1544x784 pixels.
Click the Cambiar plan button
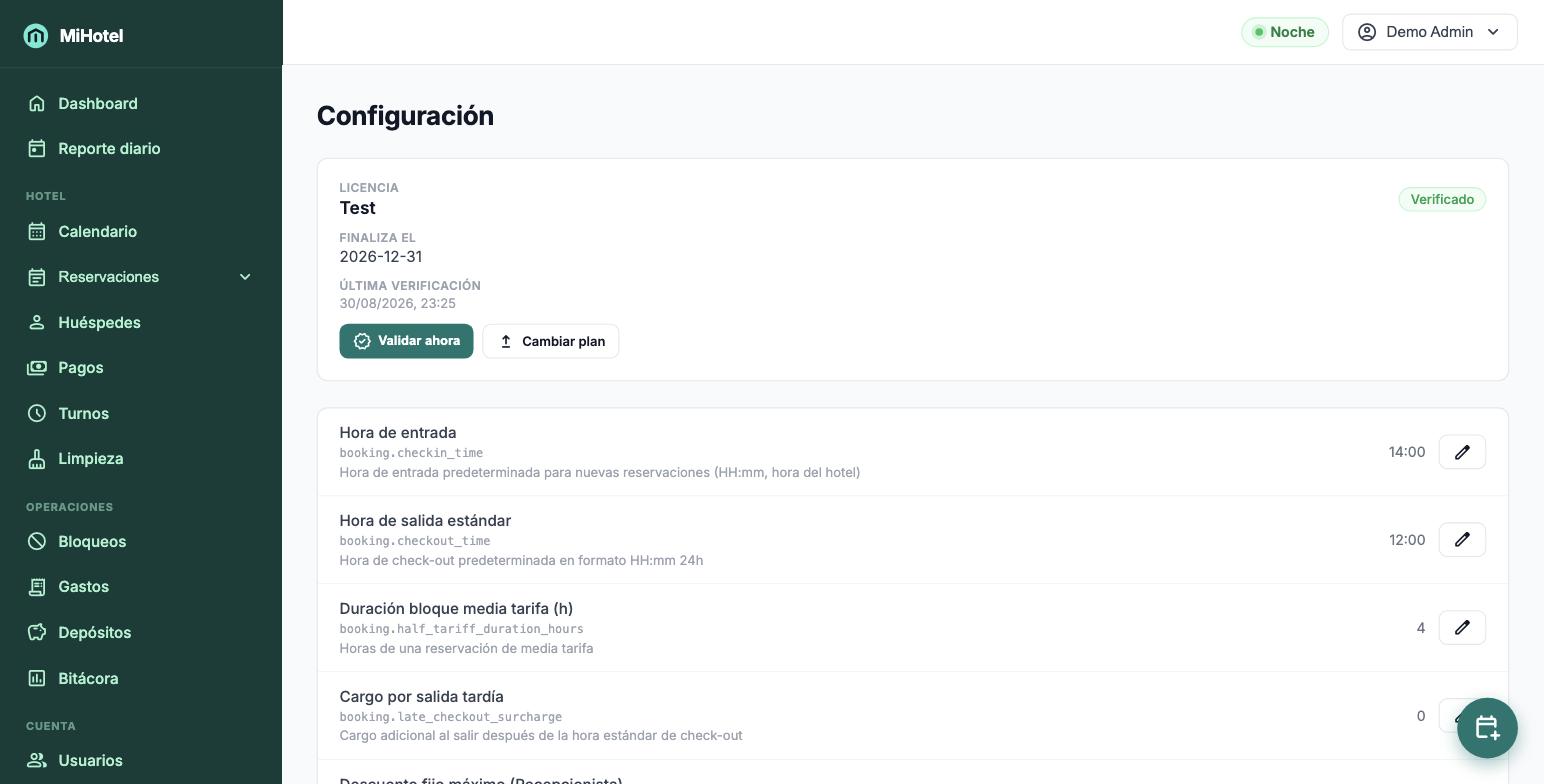(x=551, y=341)
